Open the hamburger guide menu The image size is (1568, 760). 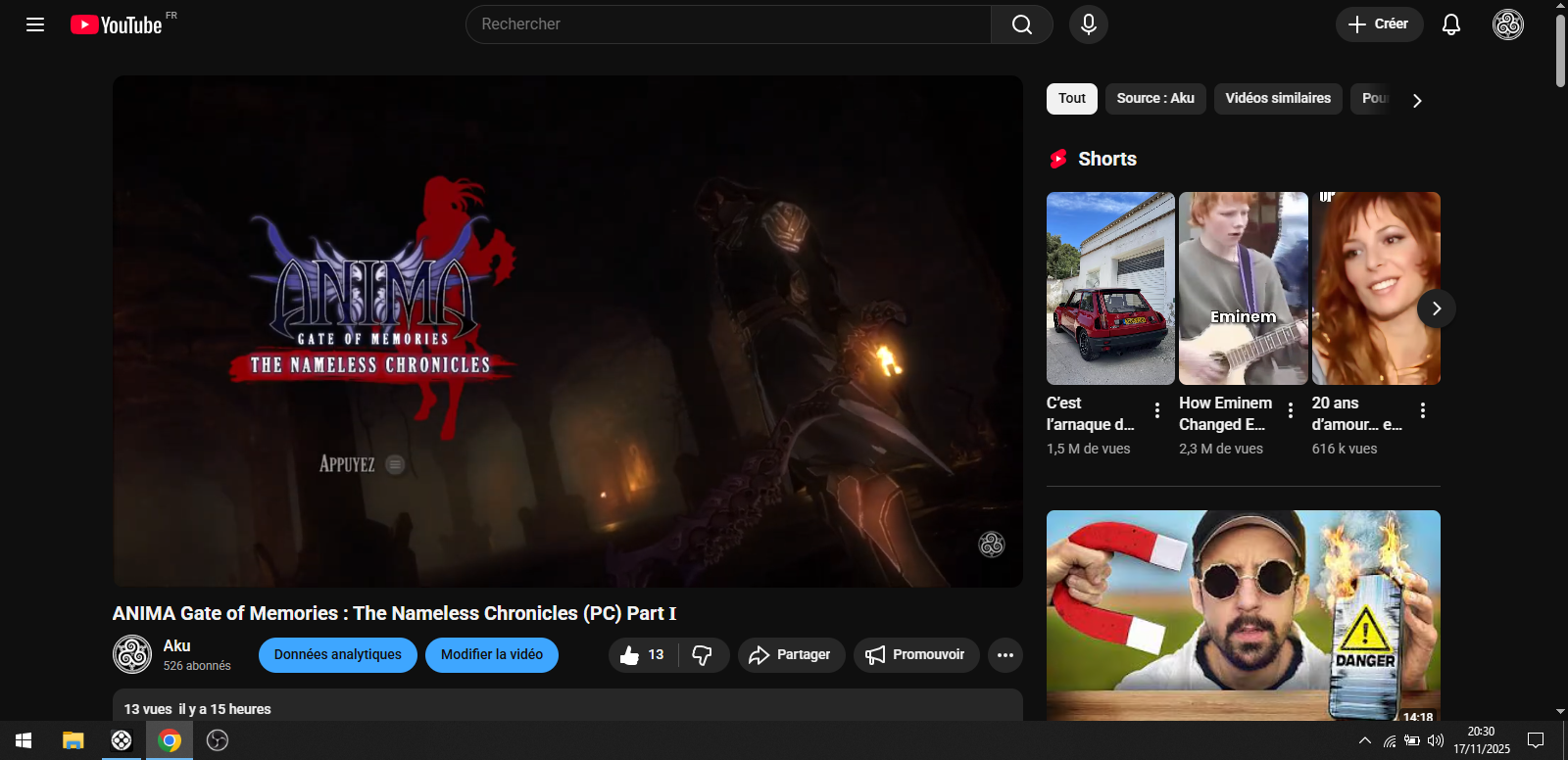pyautogui.click(x=35, y=24)
